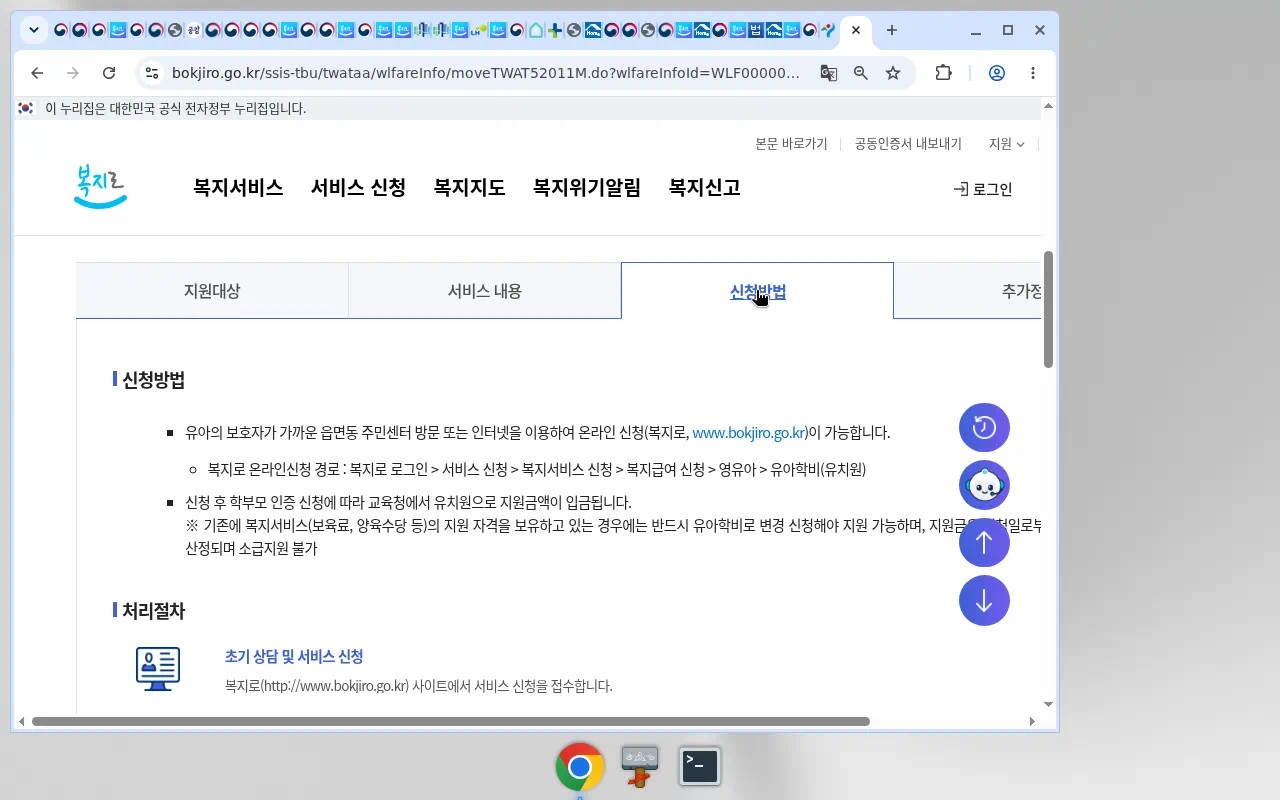Open a new browser tab

tap(892, 30)
